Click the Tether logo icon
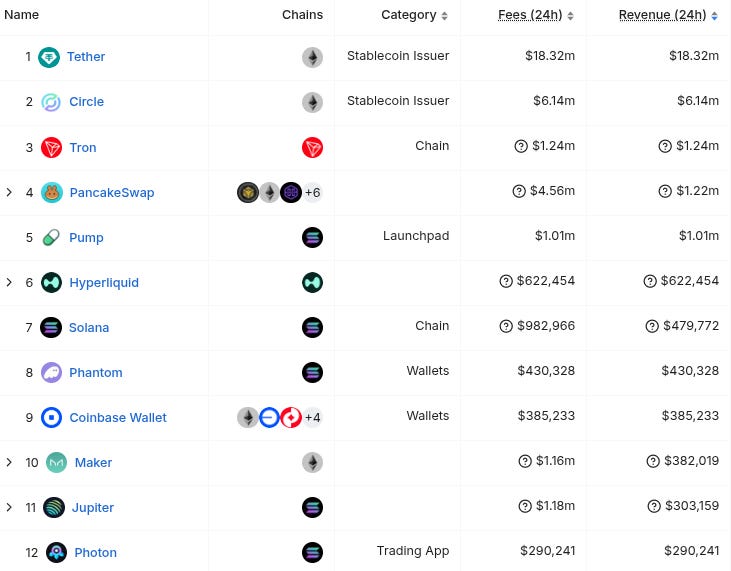Screen dimensions: 731x571 [49, 57]
